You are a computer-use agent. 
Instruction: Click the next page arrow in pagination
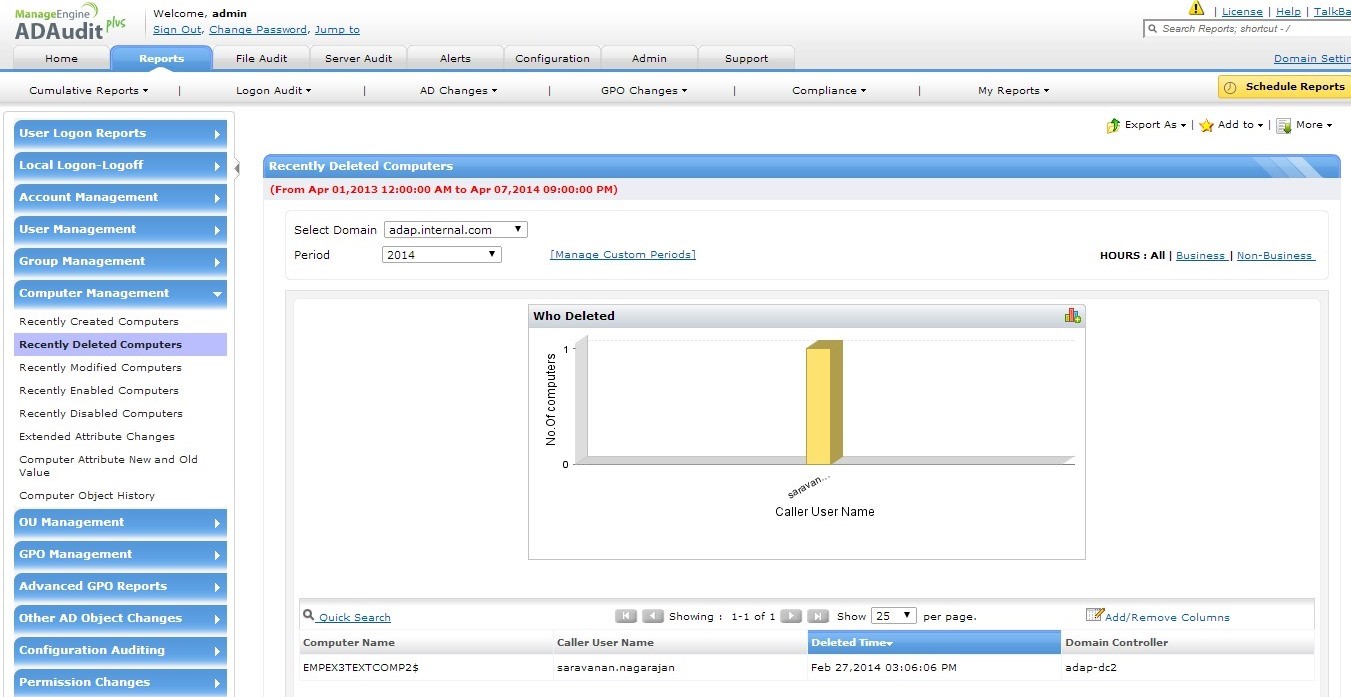coord(790,616)
